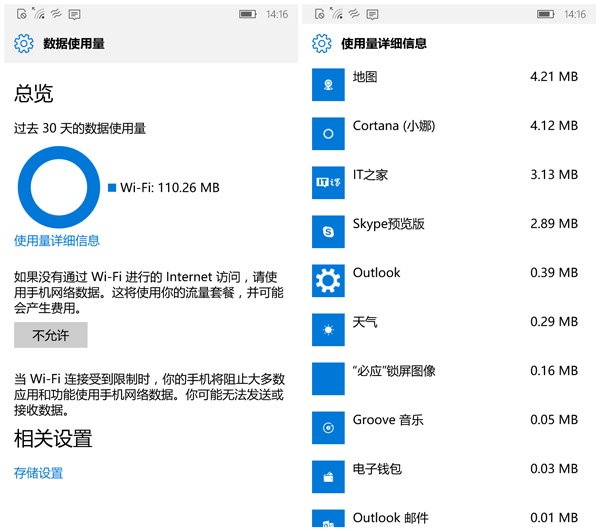Image resolution: width=600 pixels, height=531 pixels.
Task: Click the message notification icon in left status bar
Action: (x=74, y=15)
